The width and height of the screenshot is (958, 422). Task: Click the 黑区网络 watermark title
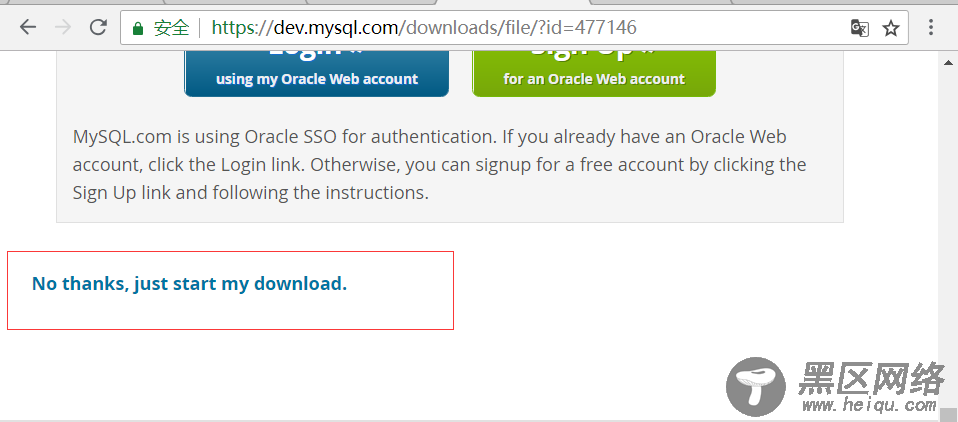pyautogui.click(x=871, y=378)
